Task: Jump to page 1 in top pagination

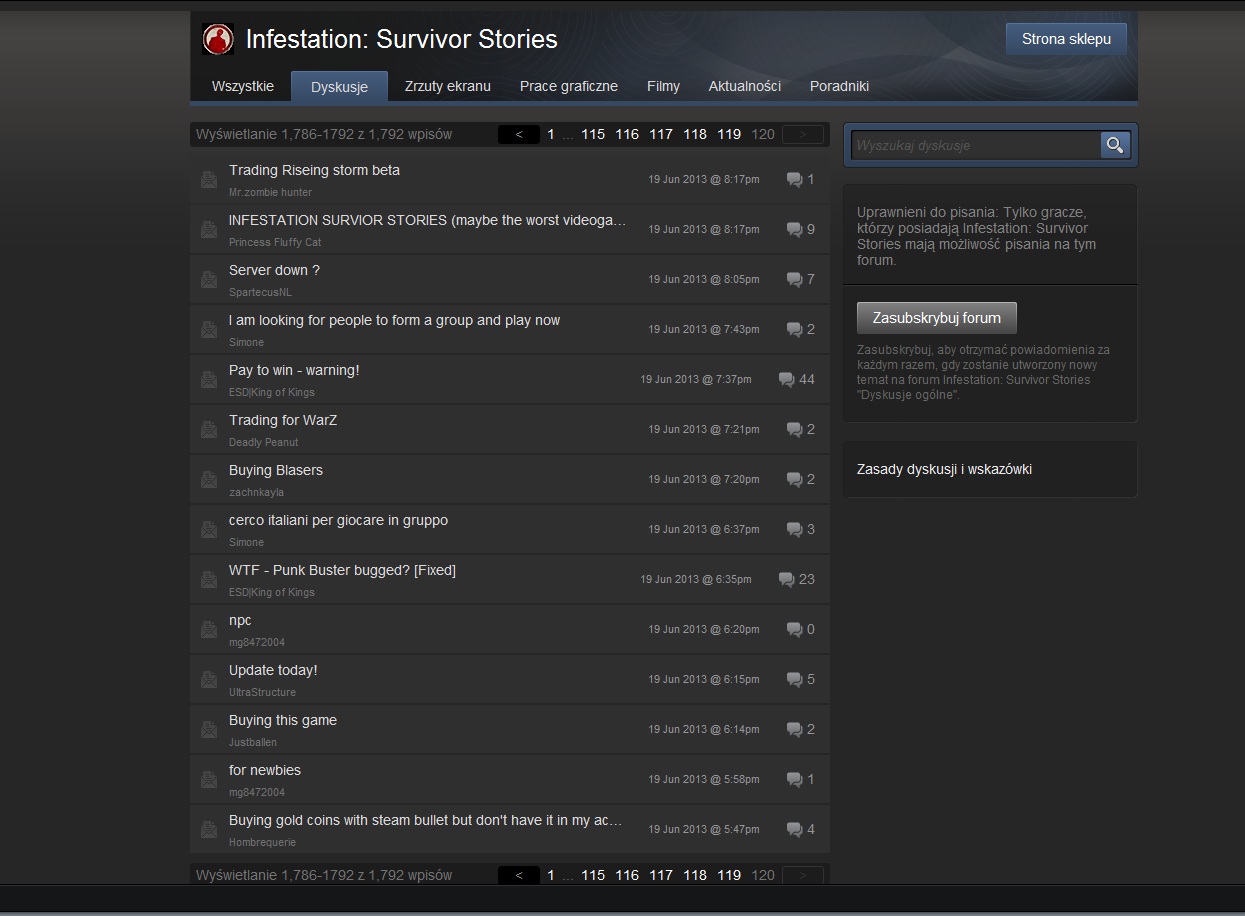Action: tap(551, 134)
